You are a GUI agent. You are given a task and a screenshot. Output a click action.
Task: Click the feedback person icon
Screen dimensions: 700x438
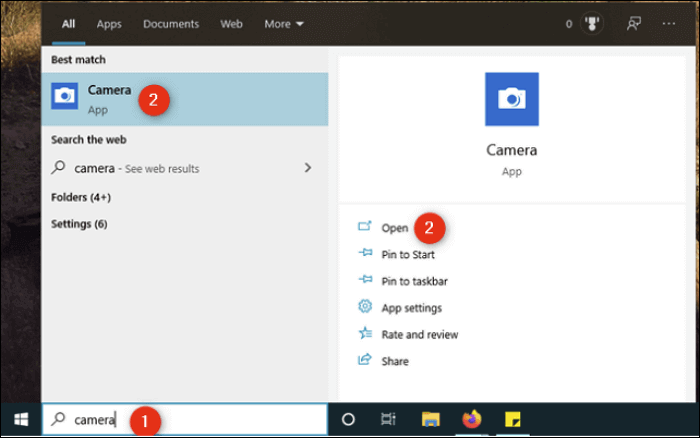click(633, 24)
